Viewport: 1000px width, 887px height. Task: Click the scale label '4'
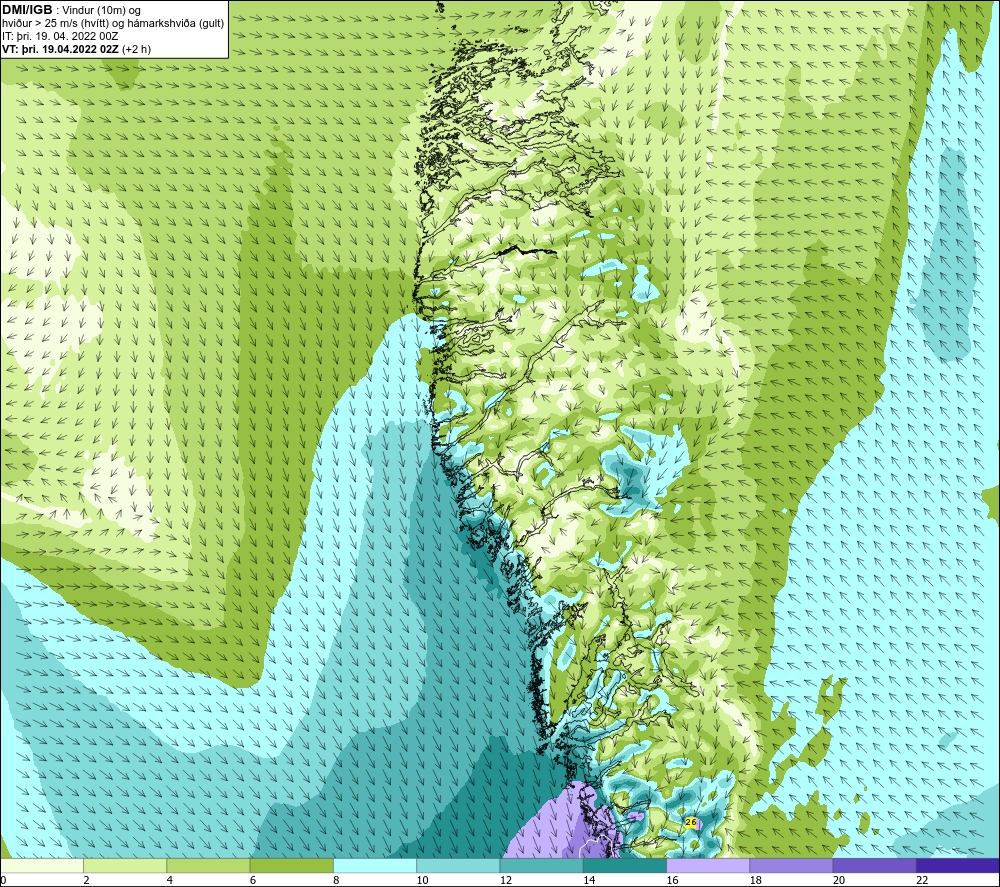[x=170, y=880]
